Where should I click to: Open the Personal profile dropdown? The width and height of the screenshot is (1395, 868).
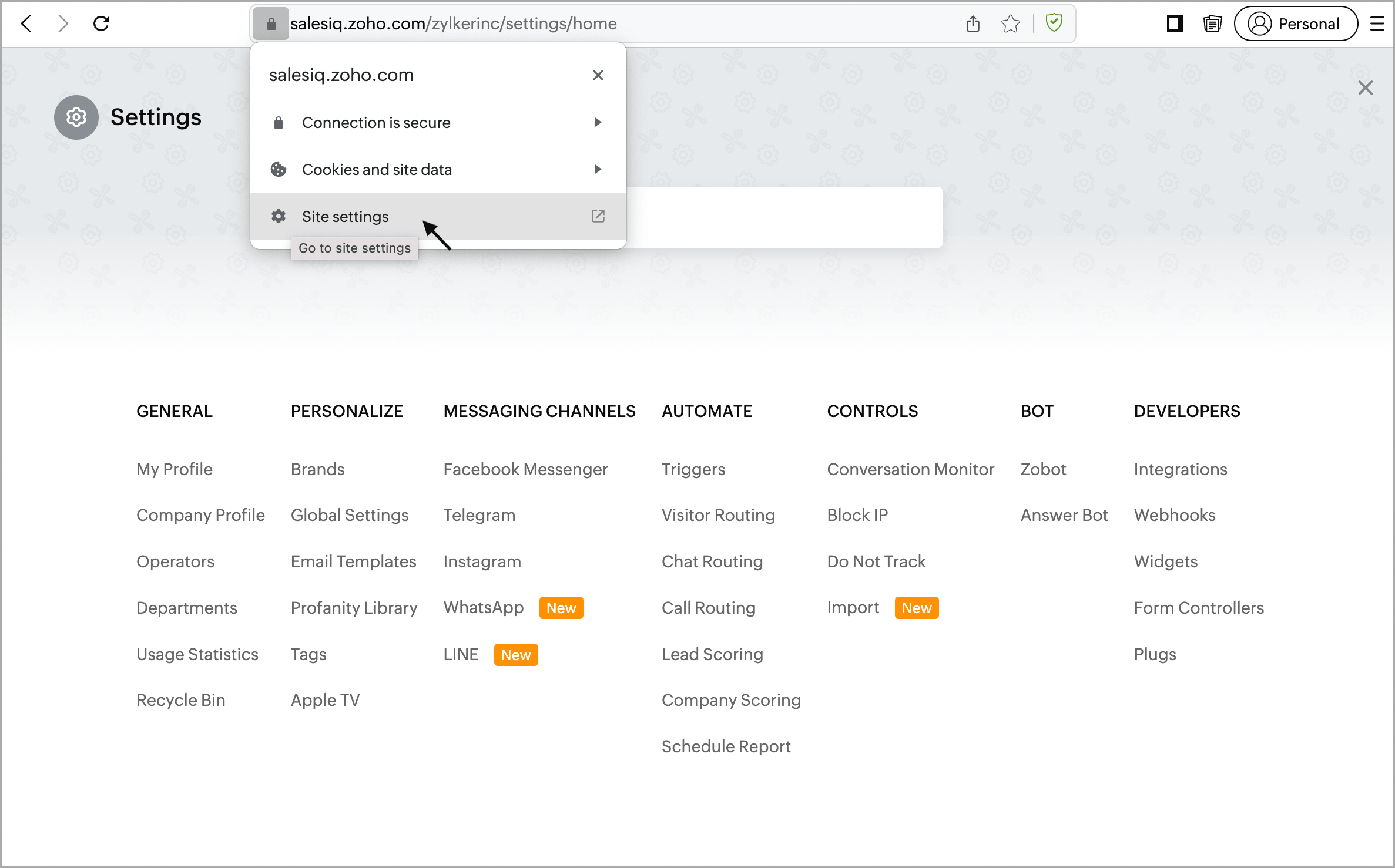1296,23
